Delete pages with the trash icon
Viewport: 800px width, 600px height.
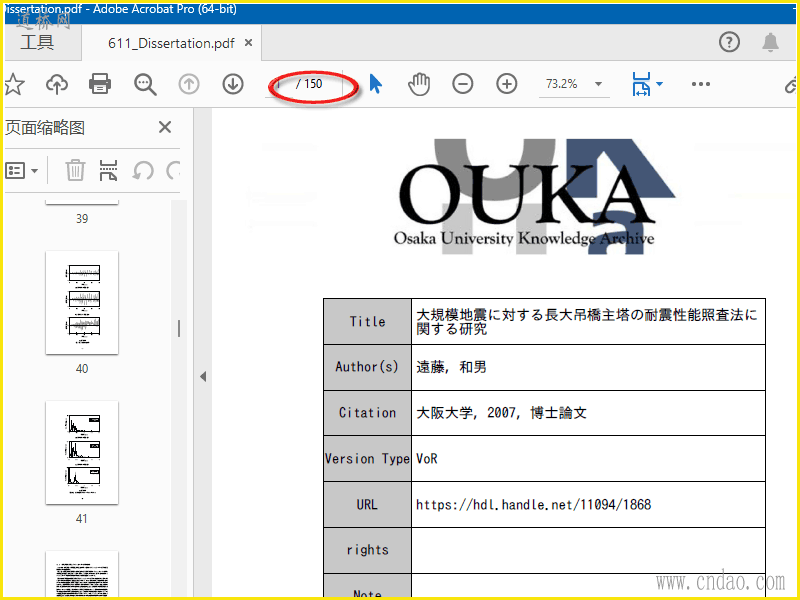coord(75,170)
